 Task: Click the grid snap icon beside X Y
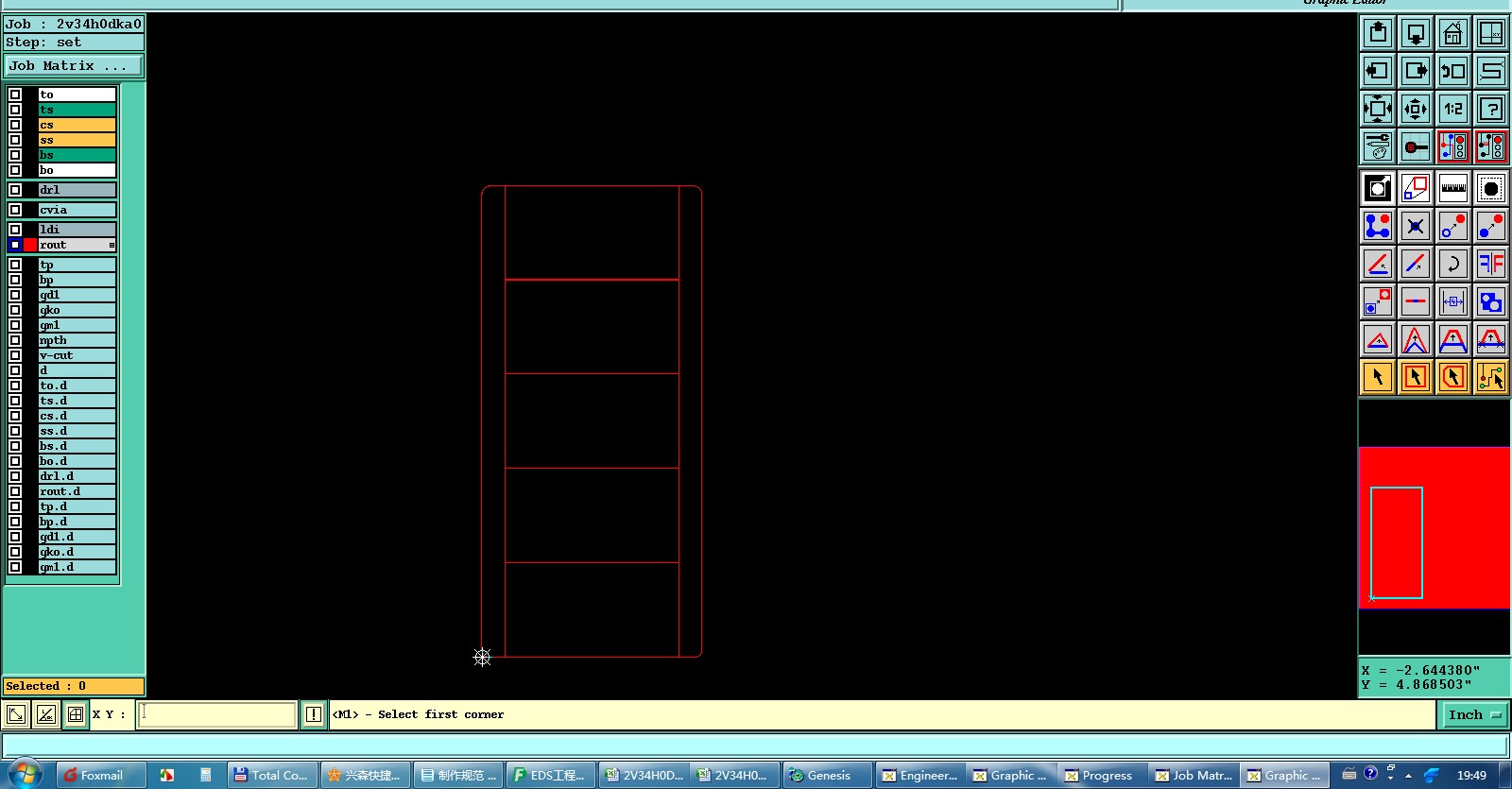click(76, 714)
